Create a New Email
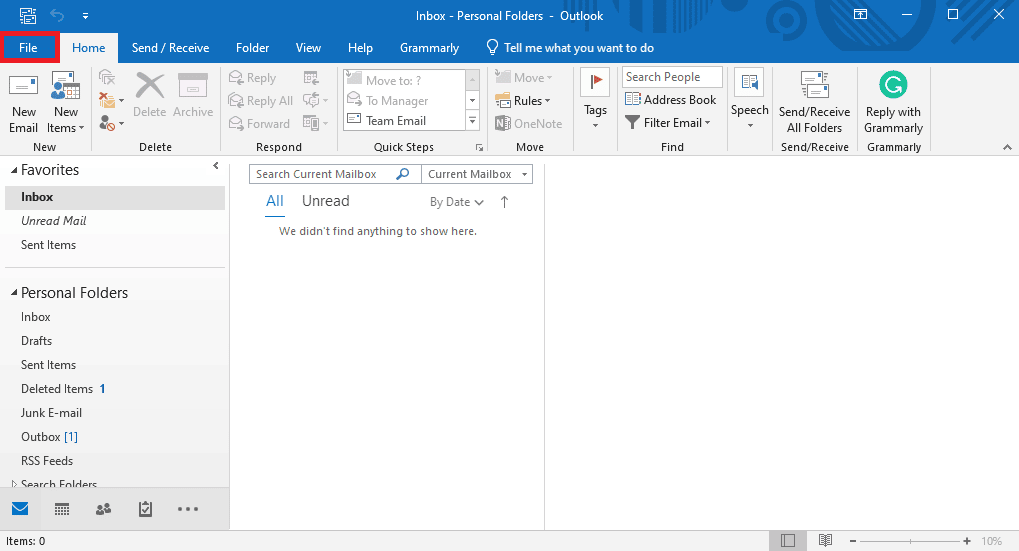Image resolution: width=1019 pixels, height=551 pixels. click(23, 103)
